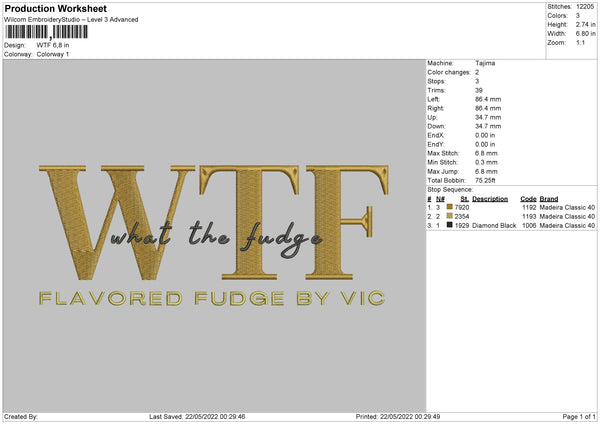Viewport: 600px width, 424px height.
Task: Click 'Madeira Classic 40' brand in row 1192
Action: (567, 207)
